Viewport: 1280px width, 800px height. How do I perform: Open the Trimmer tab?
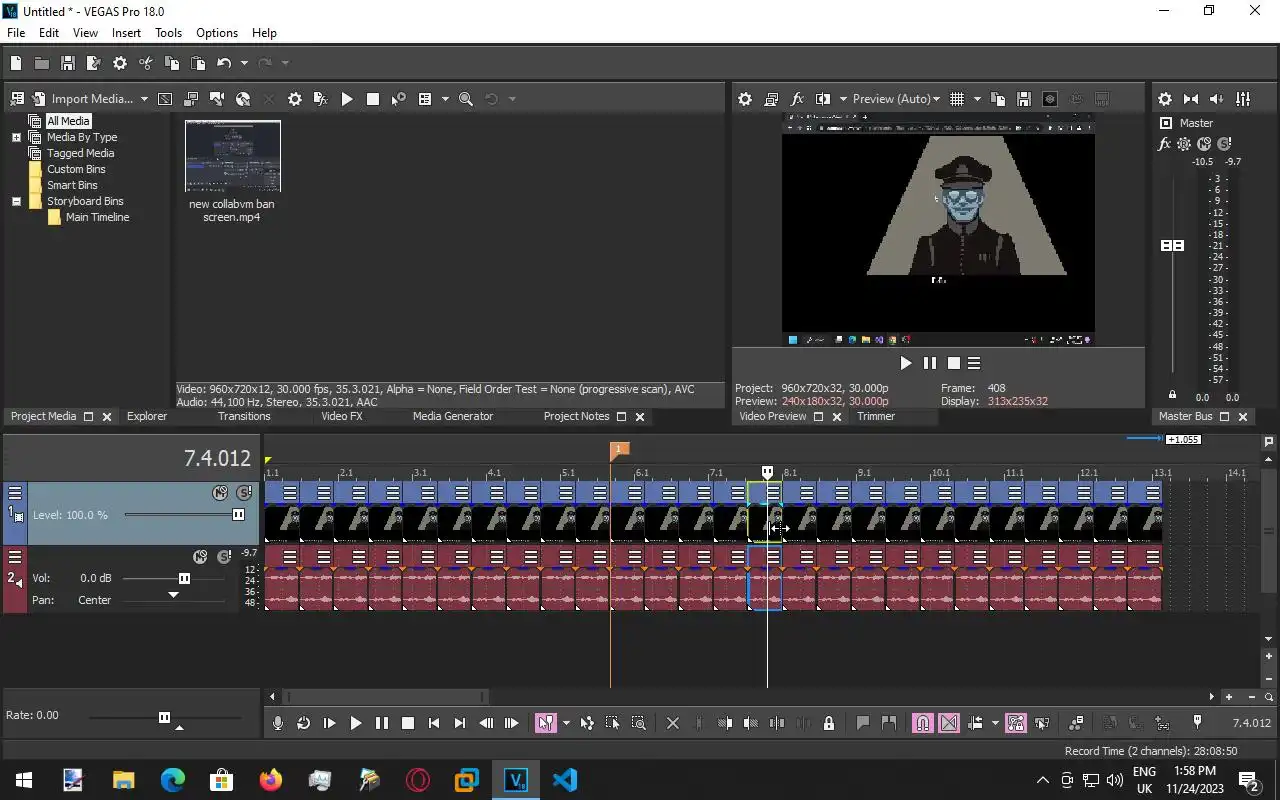(876, 416)
